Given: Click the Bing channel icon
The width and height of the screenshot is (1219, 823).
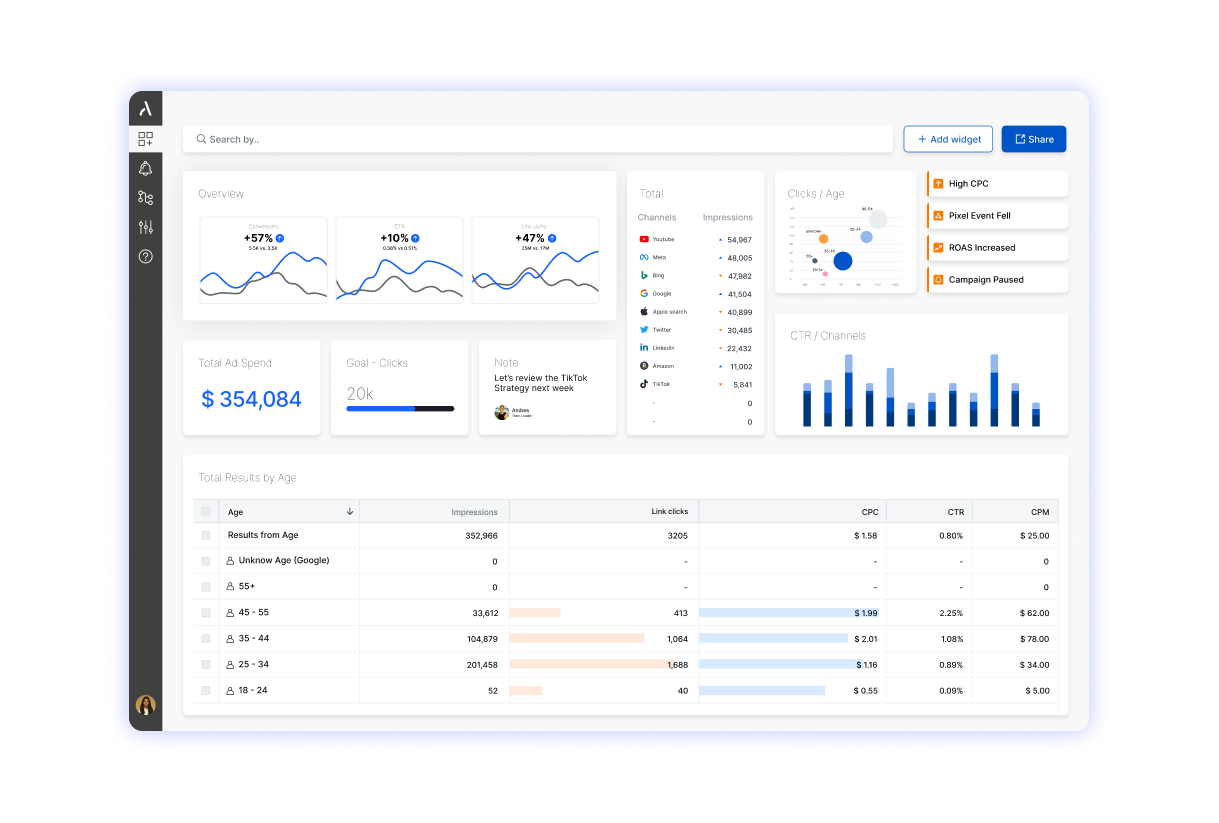Looking at the screenshot, I should point(644,275).
